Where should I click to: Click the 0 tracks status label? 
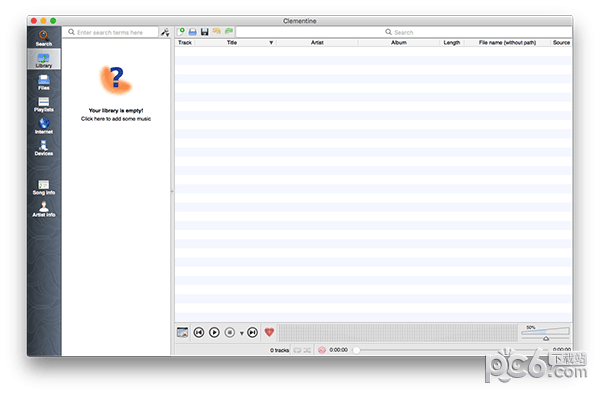pyautogui.click(x=279, y=350)
